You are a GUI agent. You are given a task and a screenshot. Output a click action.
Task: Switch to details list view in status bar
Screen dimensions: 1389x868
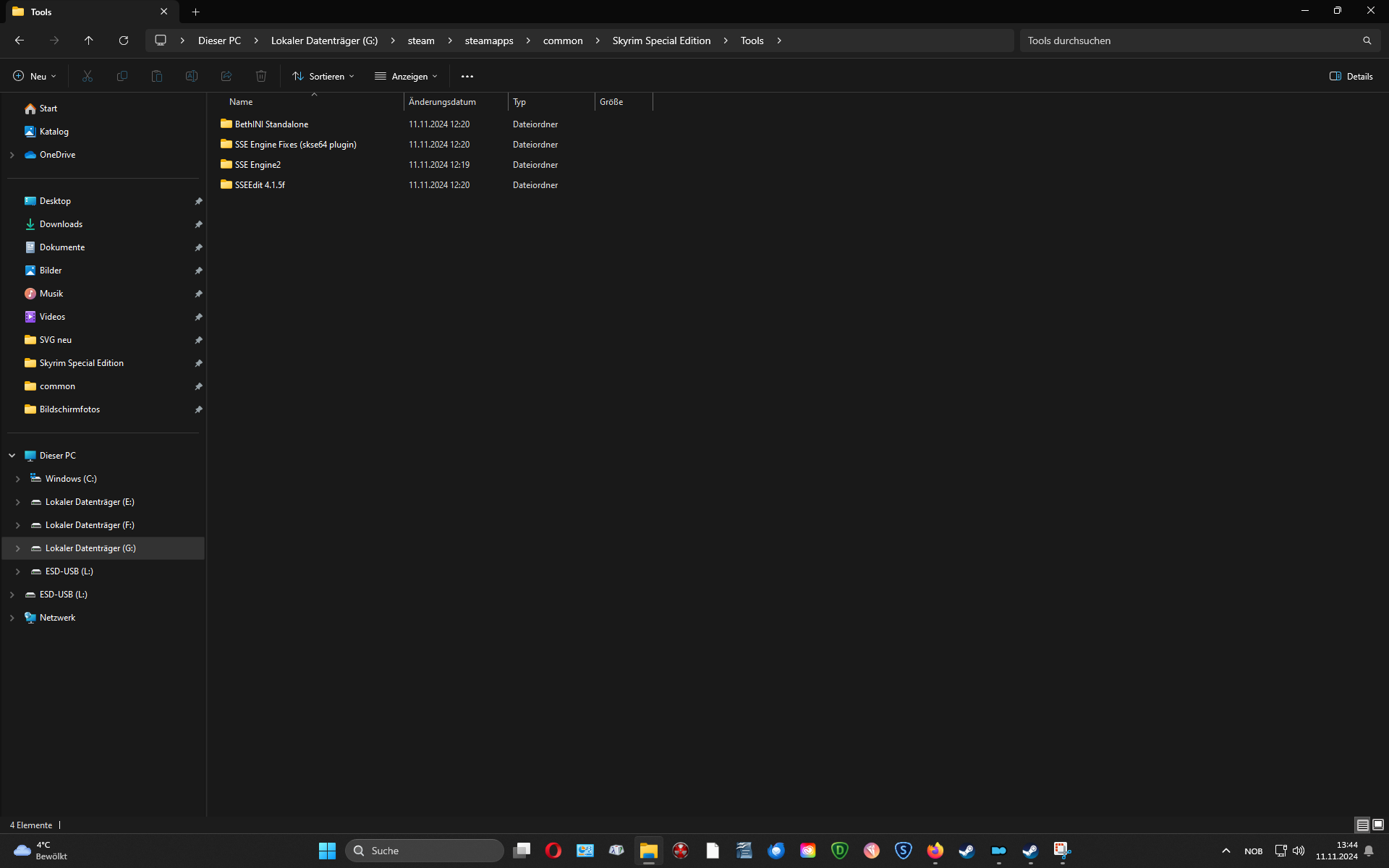pos(1362,825)
